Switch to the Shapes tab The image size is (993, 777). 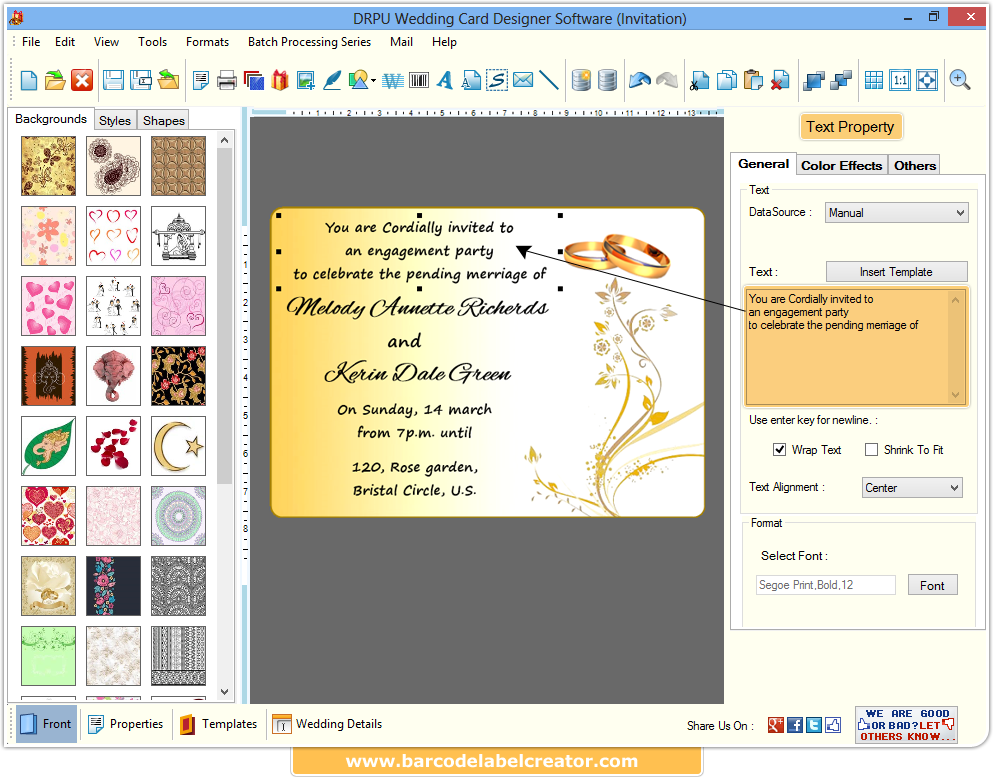tap(163, 120)
